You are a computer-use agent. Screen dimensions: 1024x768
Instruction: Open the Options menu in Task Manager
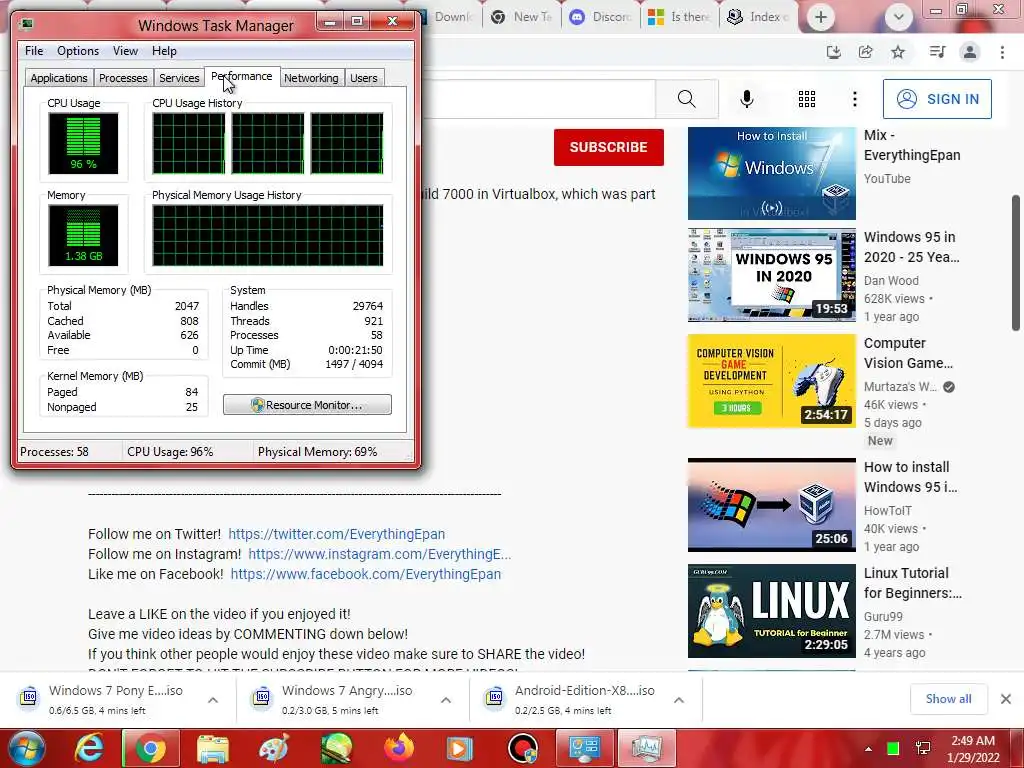tap(78, 51)
